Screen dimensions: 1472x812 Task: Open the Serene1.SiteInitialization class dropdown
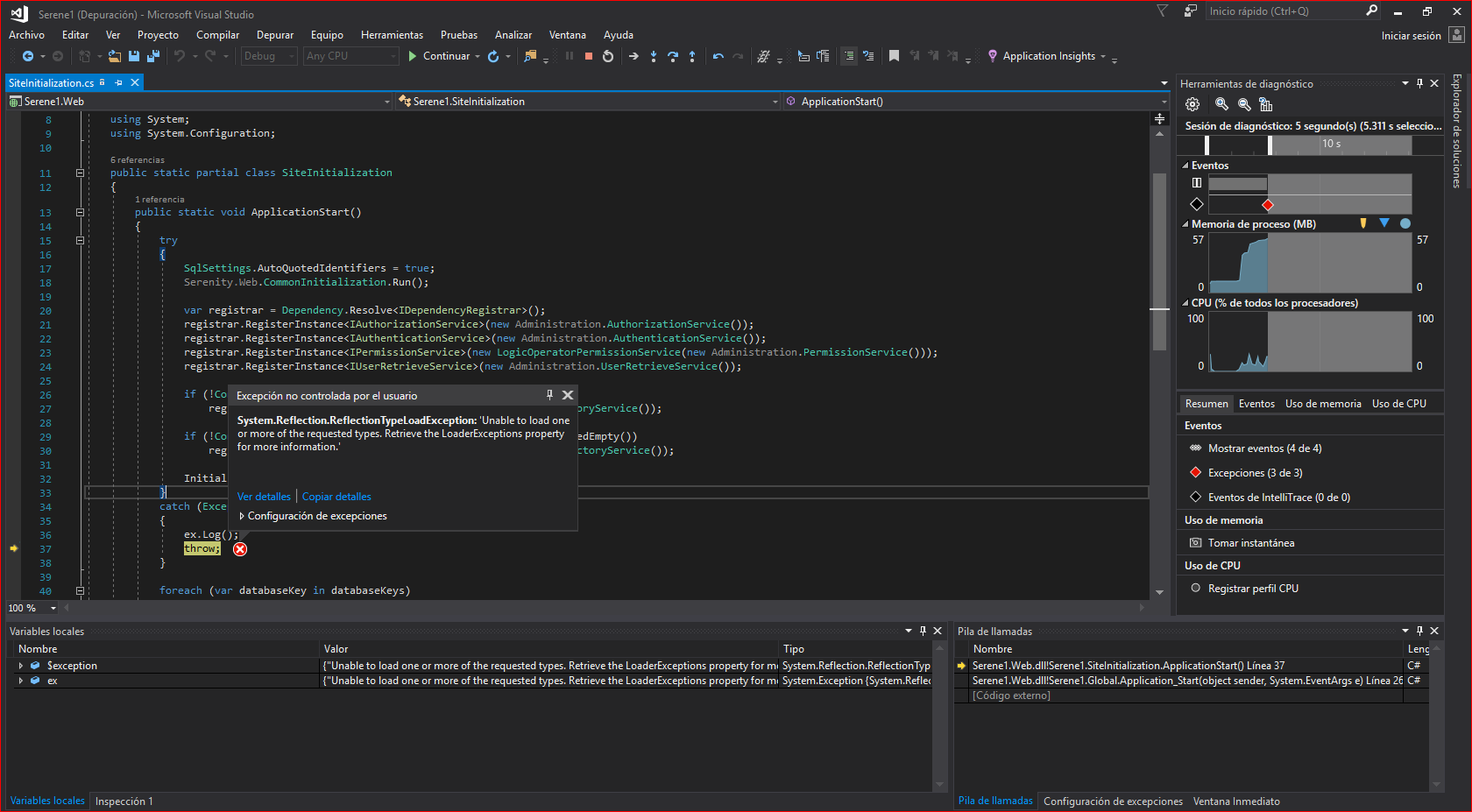click(x=588, y=102)
